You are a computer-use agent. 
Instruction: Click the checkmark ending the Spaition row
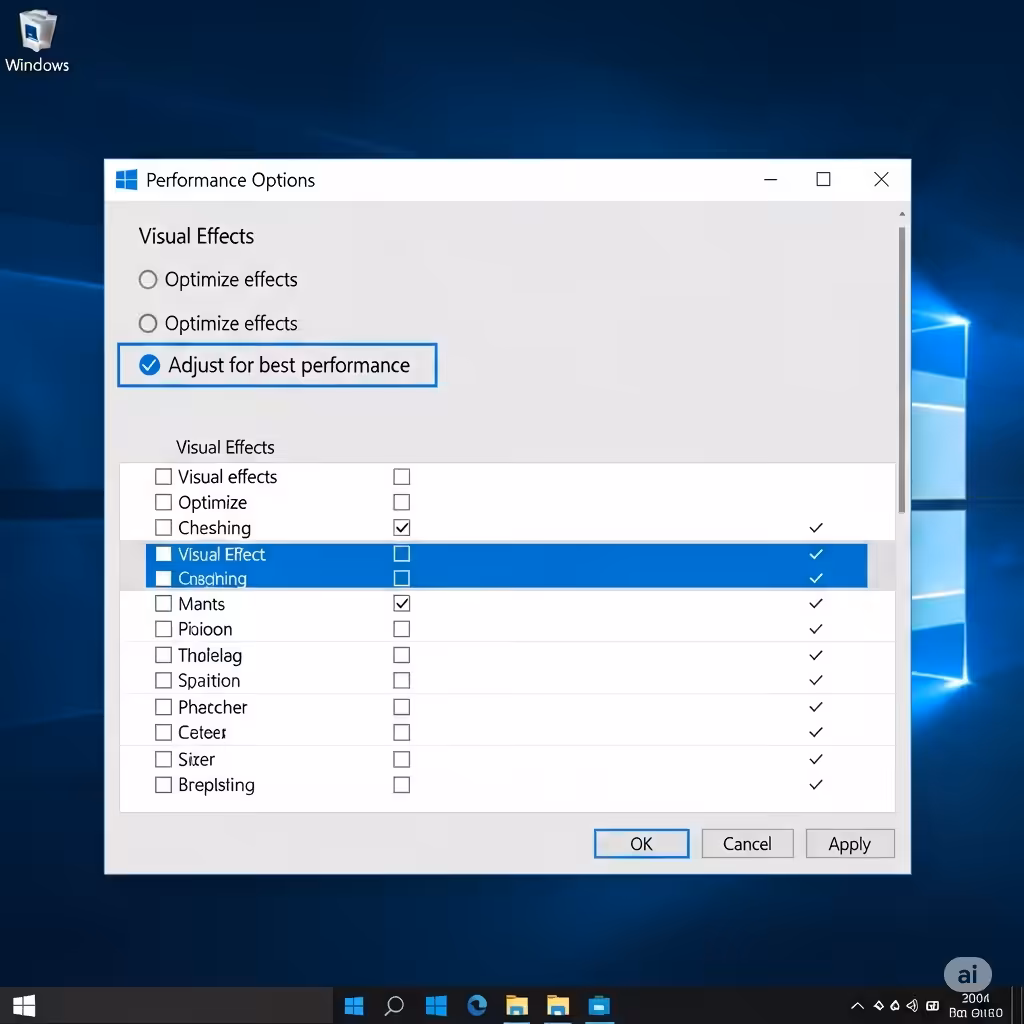coord(816,680)
